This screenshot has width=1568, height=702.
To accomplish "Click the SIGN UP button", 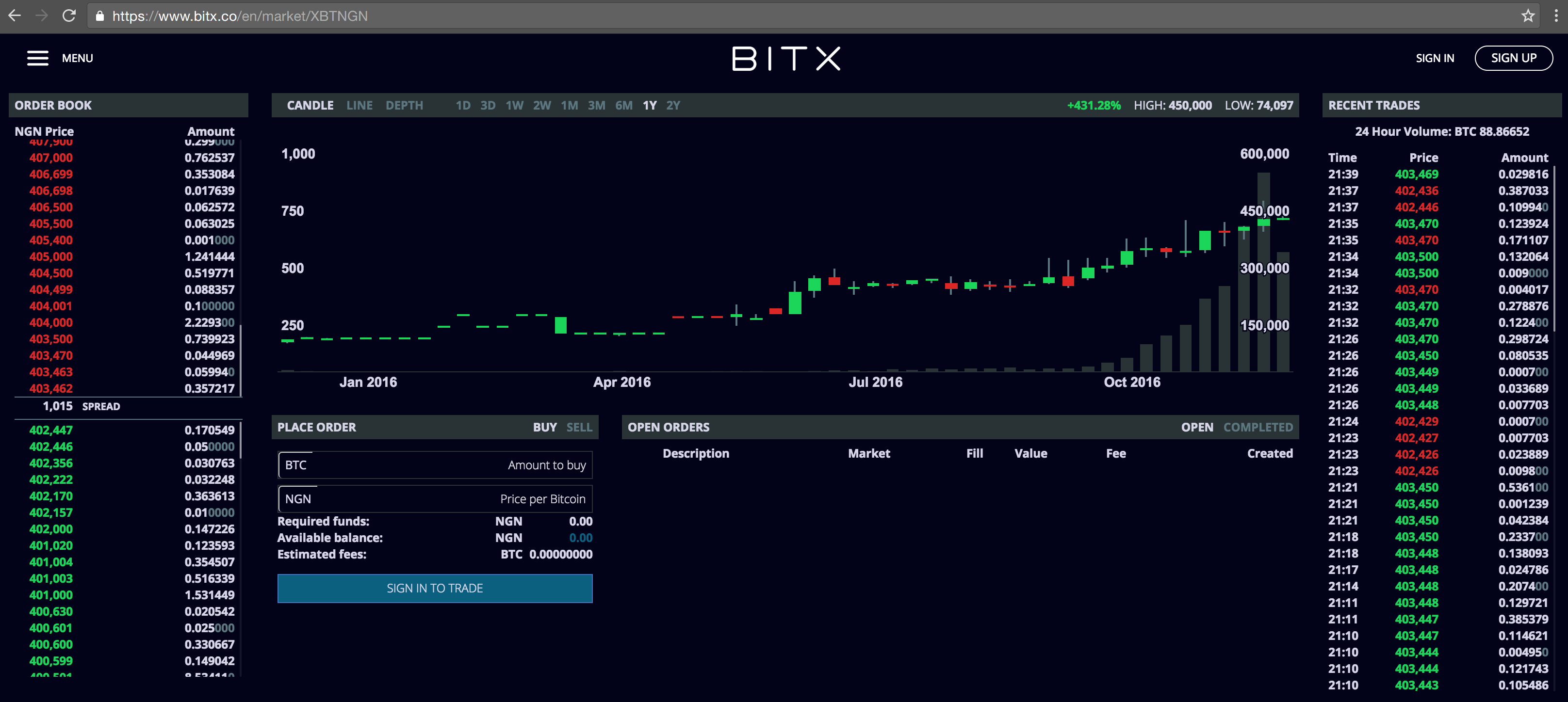I will (1513, 58).
